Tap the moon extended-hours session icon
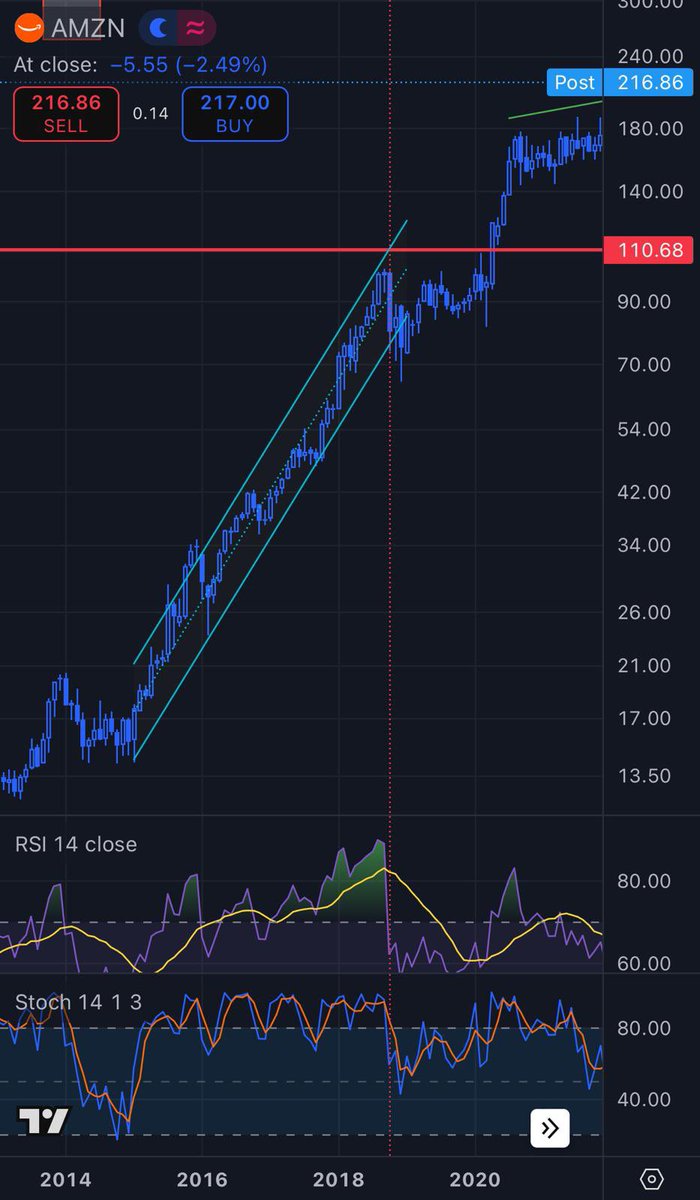 (158, 28)
